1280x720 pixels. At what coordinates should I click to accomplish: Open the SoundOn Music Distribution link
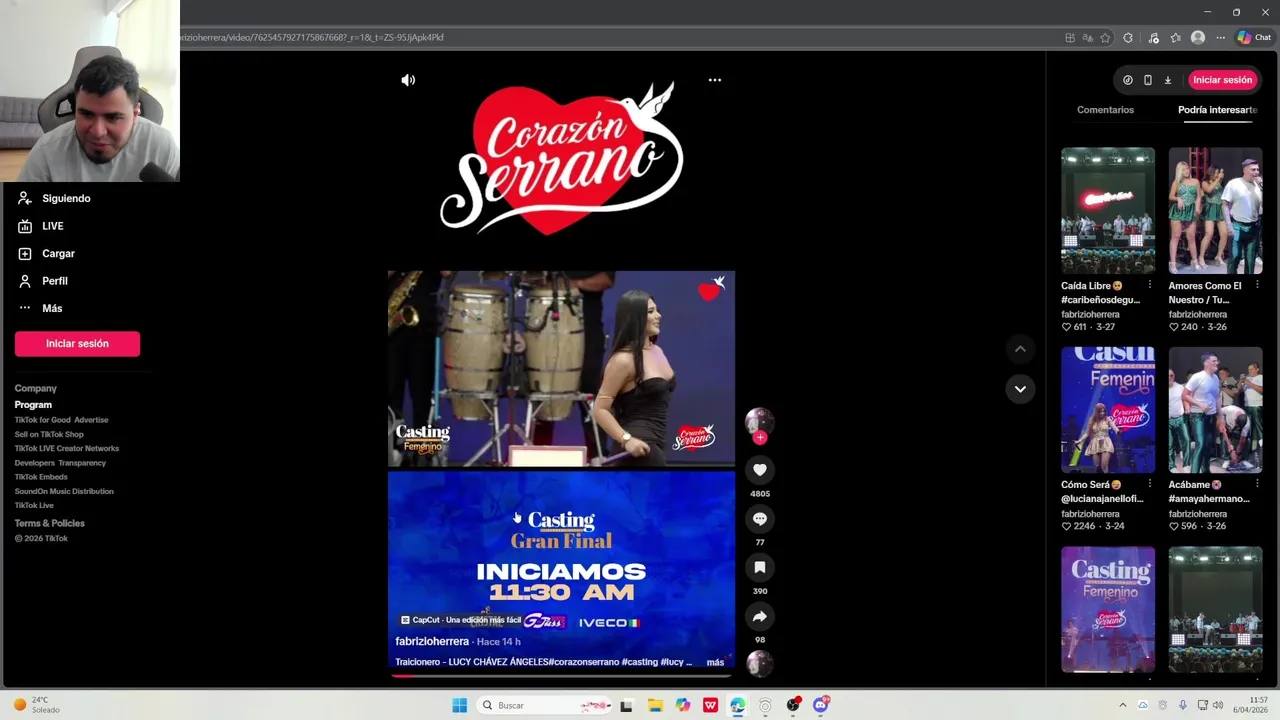(64, 491)
